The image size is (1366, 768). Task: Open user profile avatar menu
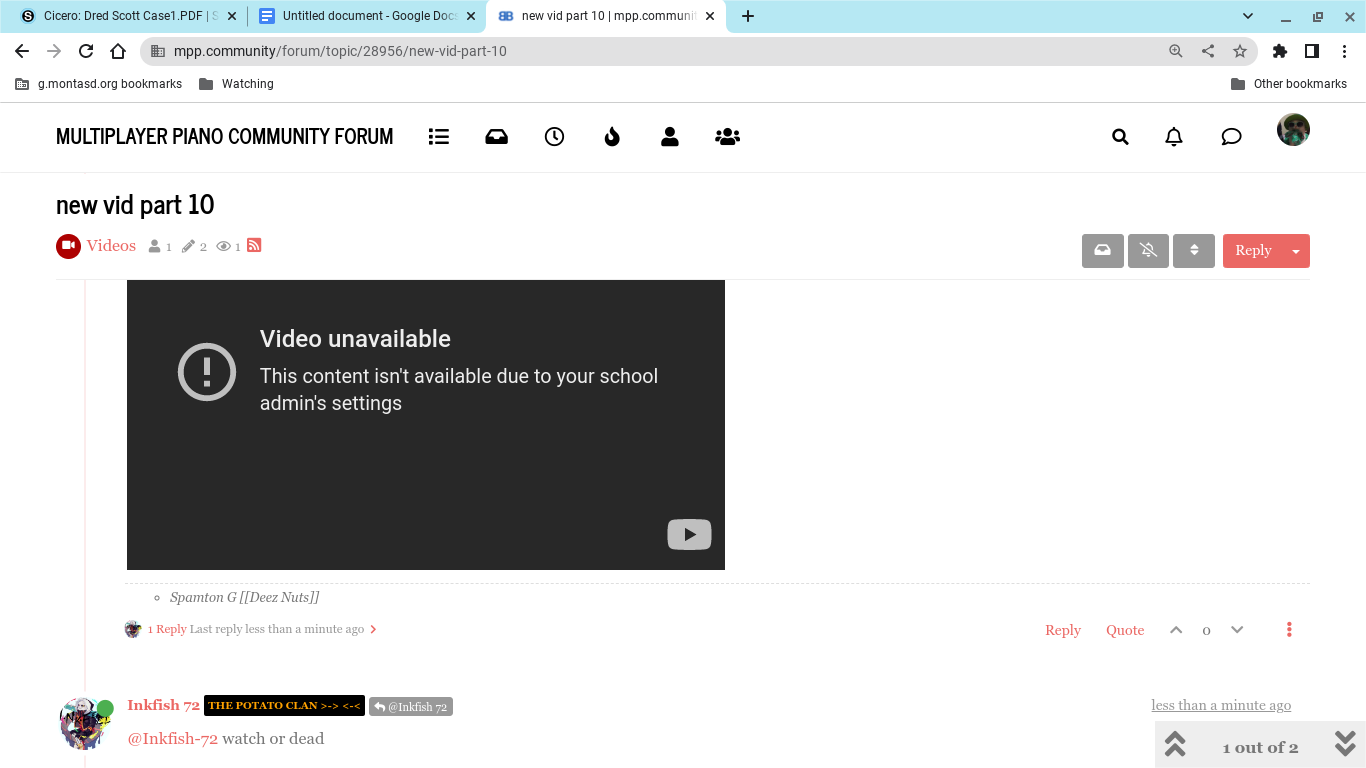click(1293, 130)
